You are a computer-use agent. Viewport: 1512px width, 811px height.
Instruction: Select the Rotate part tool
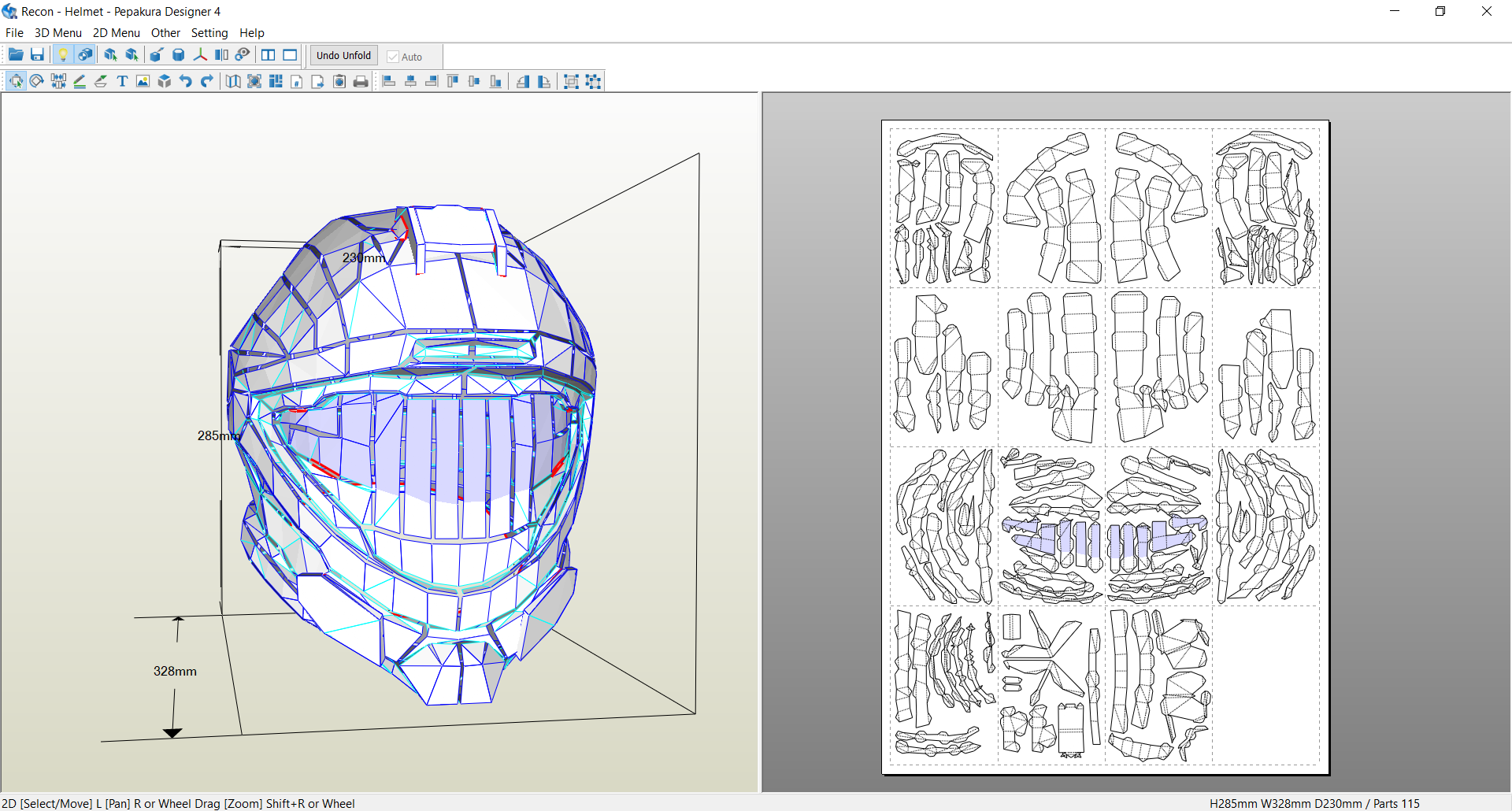pos(37,81)
